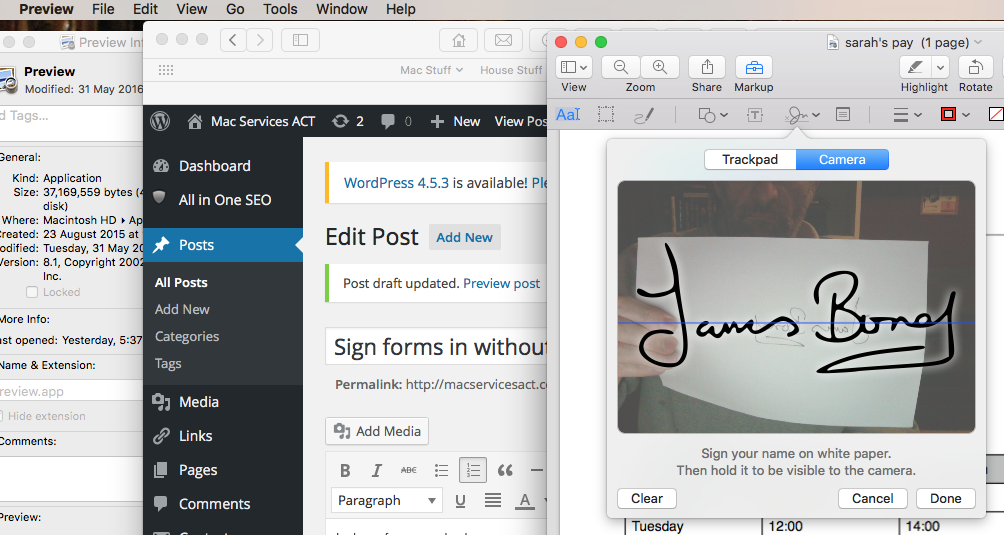Select the Text Selection tool in Preview markup bar

568,115
